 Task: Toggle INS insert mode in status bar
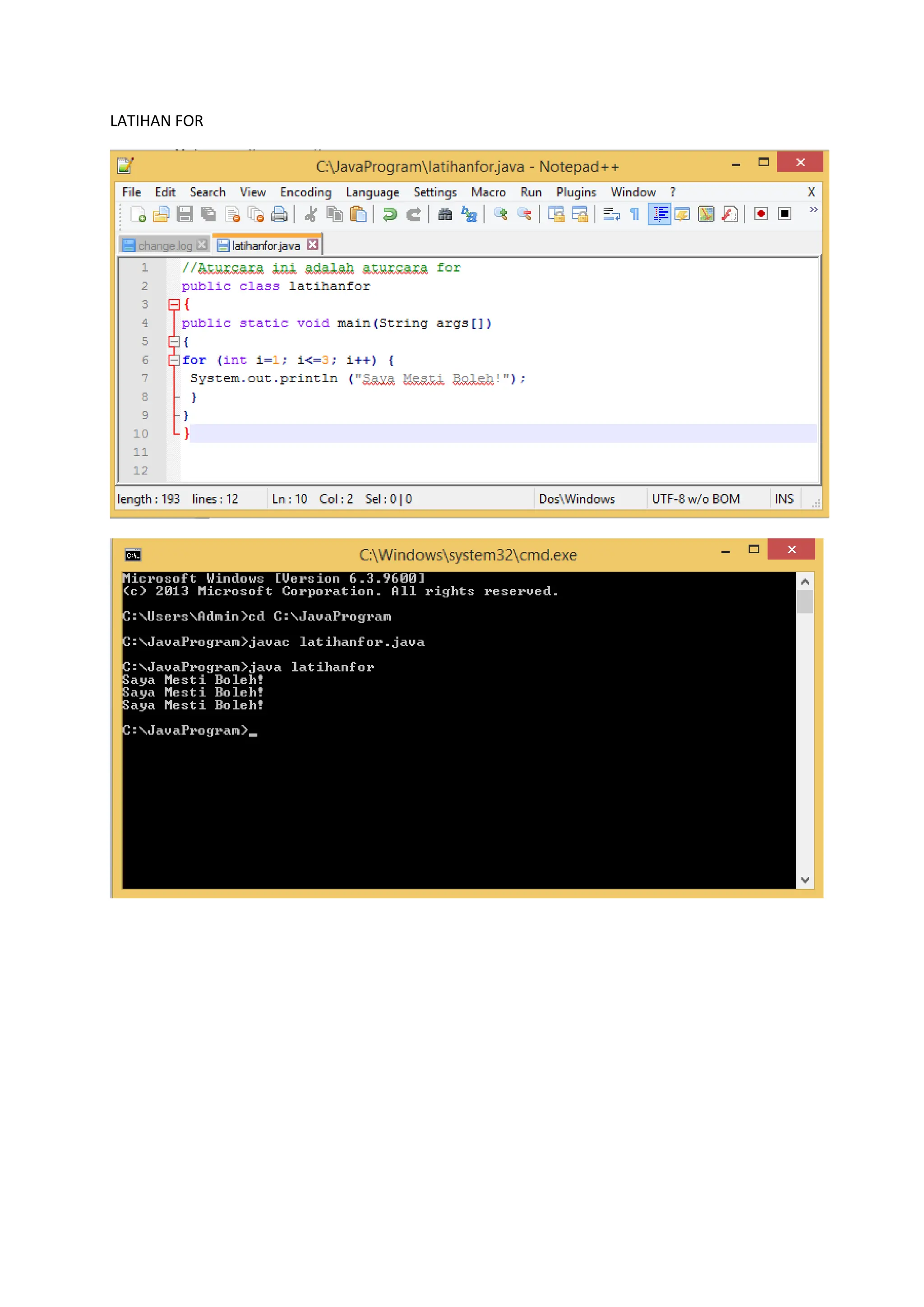pyautogui.click(x=784, y=499)
